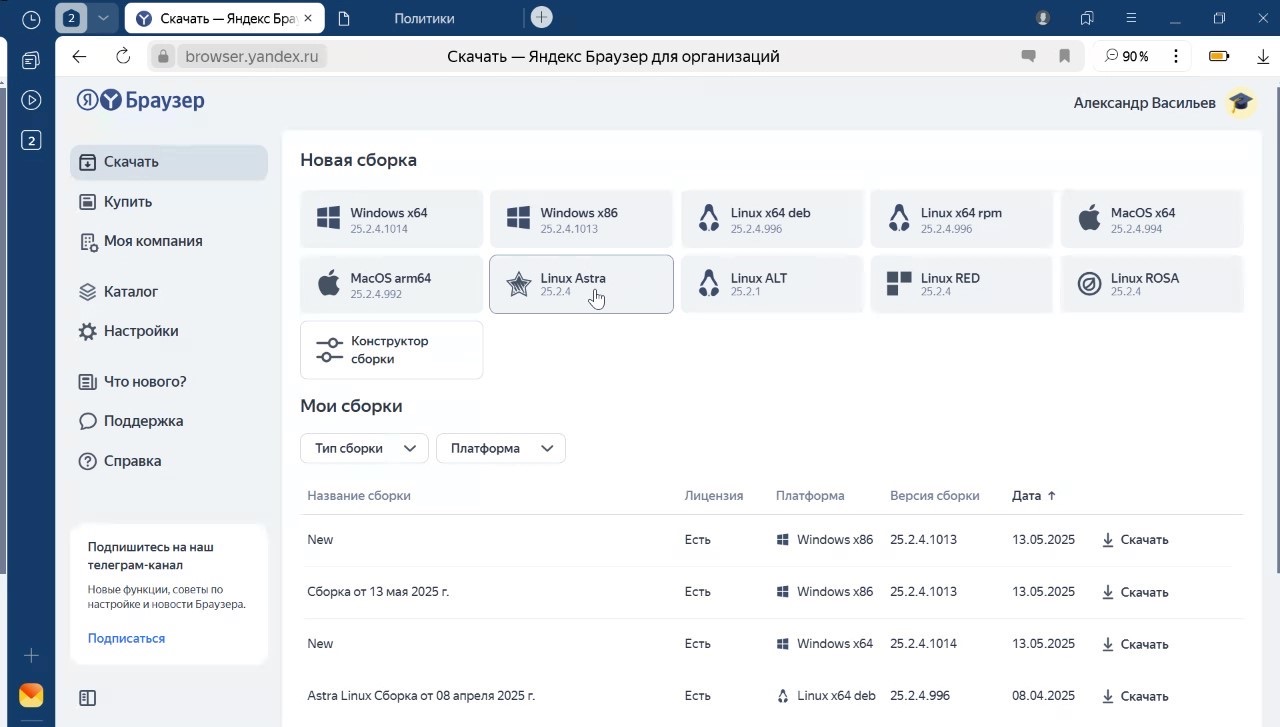Screen dimensions: 1280x727
Task: Open a new tab with the plus button
Action: point(541,17)
